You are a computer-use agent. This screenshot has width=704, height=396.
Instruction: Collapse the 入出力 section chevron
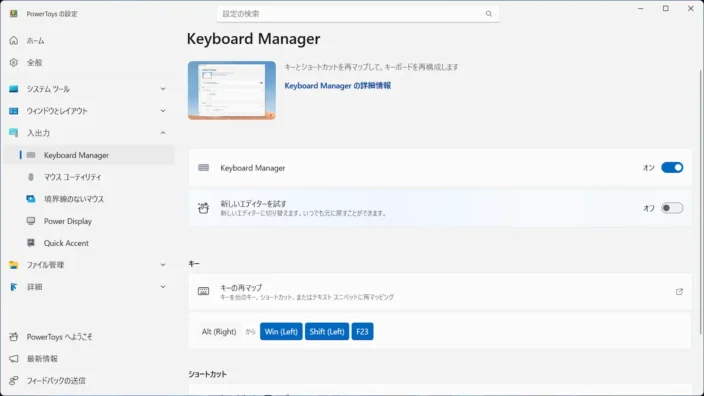(163, 133)
